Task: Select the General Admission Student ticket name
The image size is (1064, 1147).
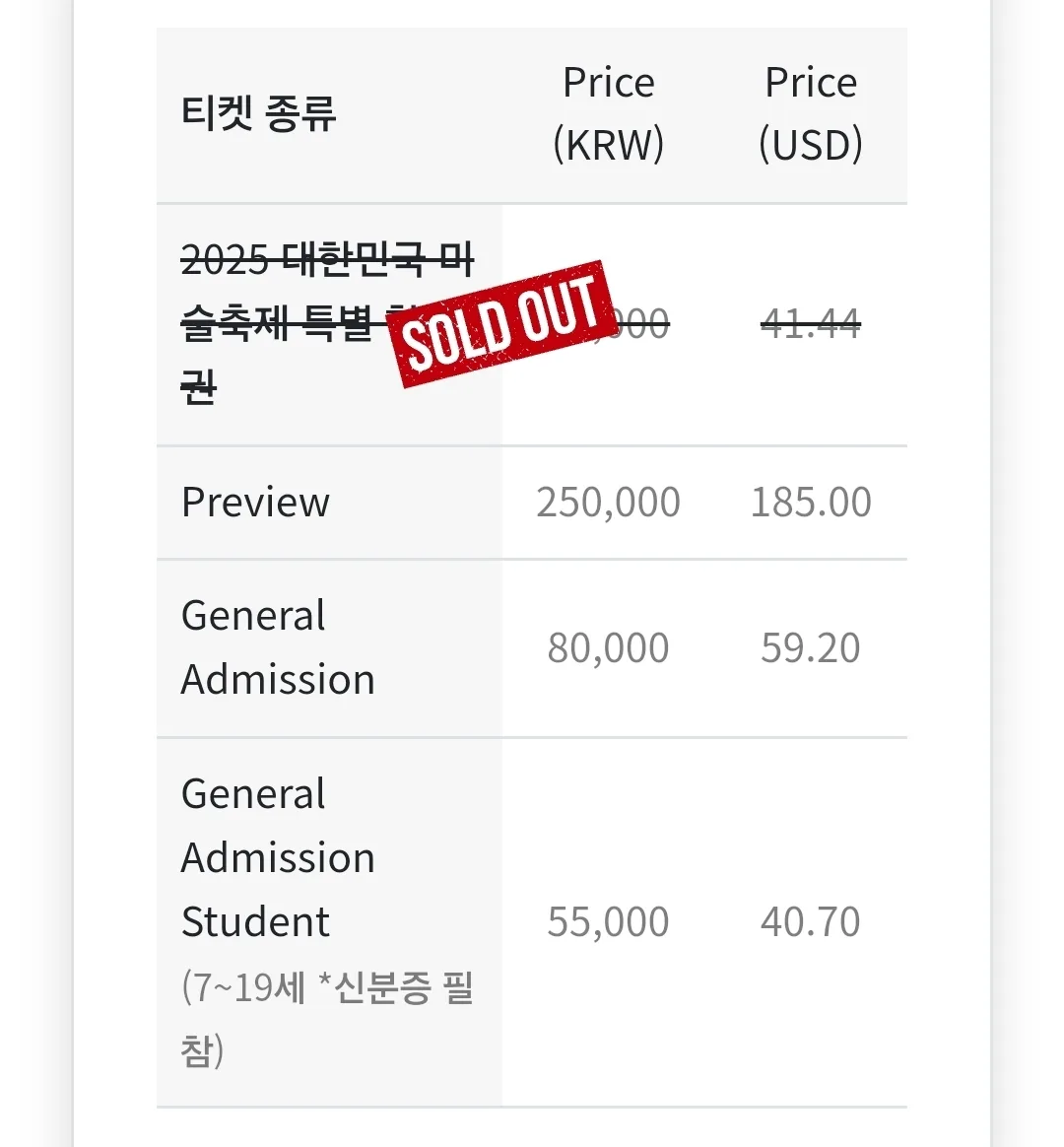Action: [x=278, y=857]
